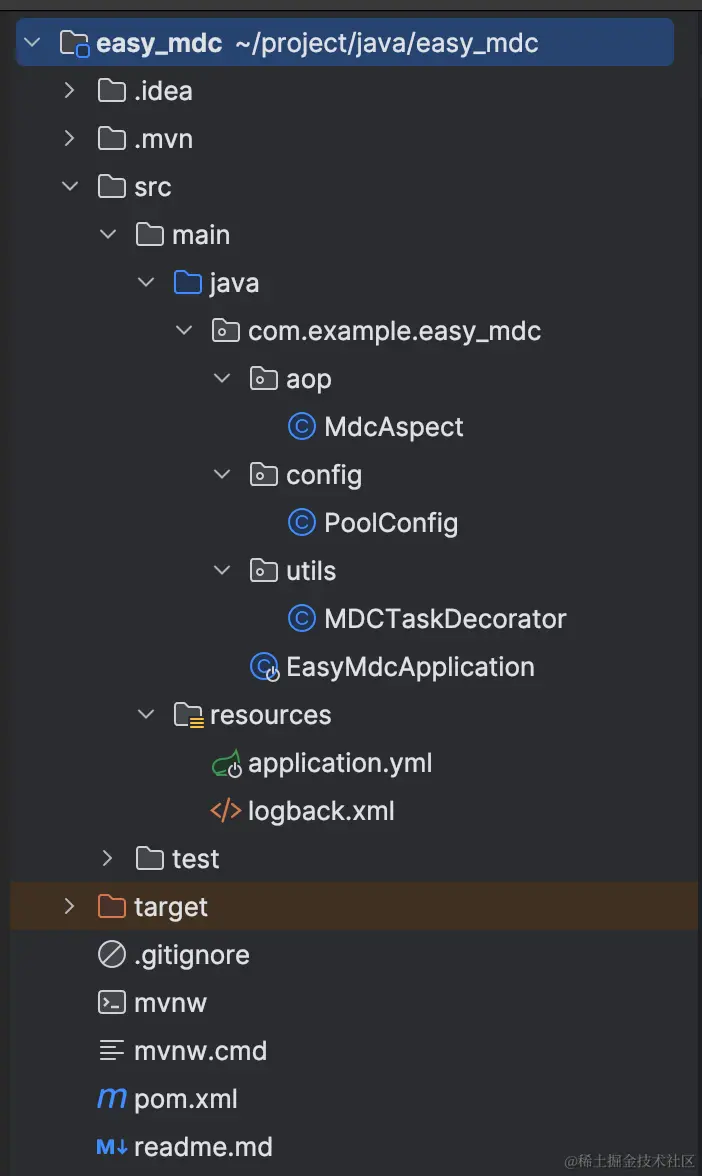The width and height of the screenshot is (702, 1176).
Task: Select the resources folder label
Action: 270,715
